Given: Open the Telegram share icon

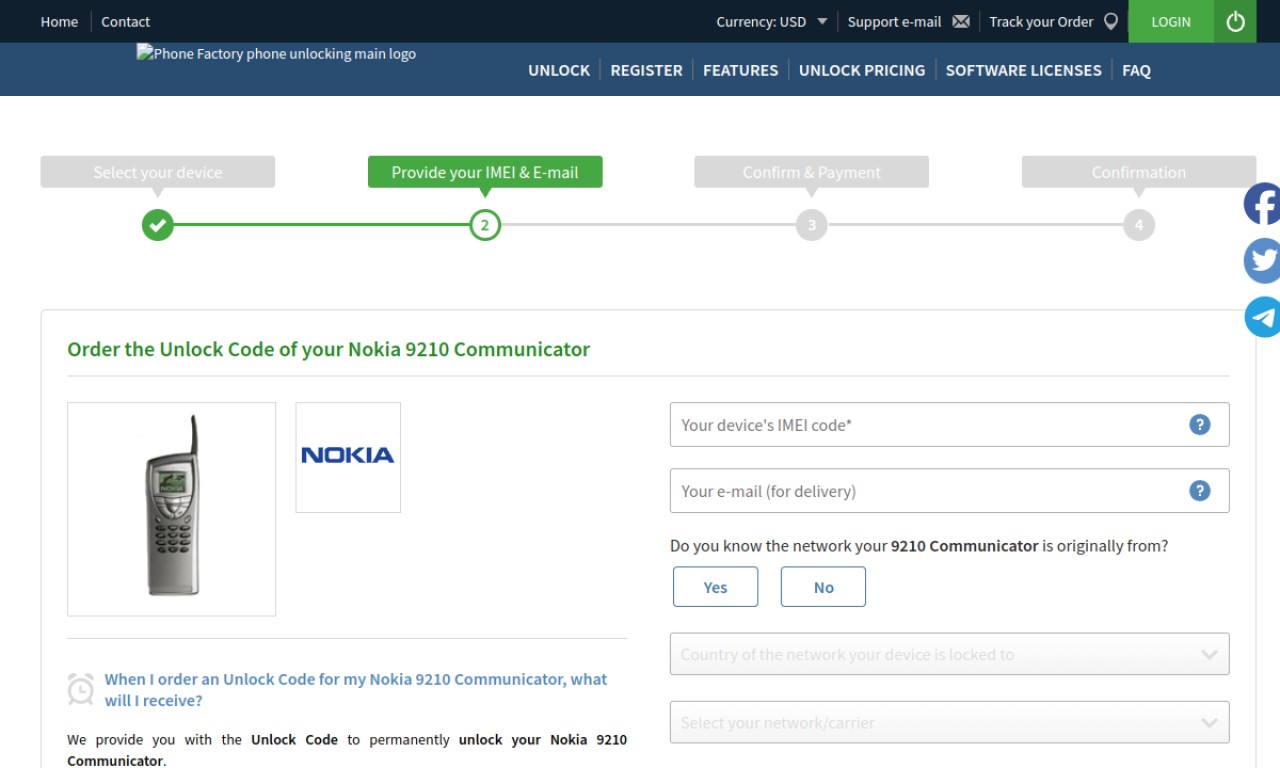Looking at the screenshot, I should coord(1262,317).
